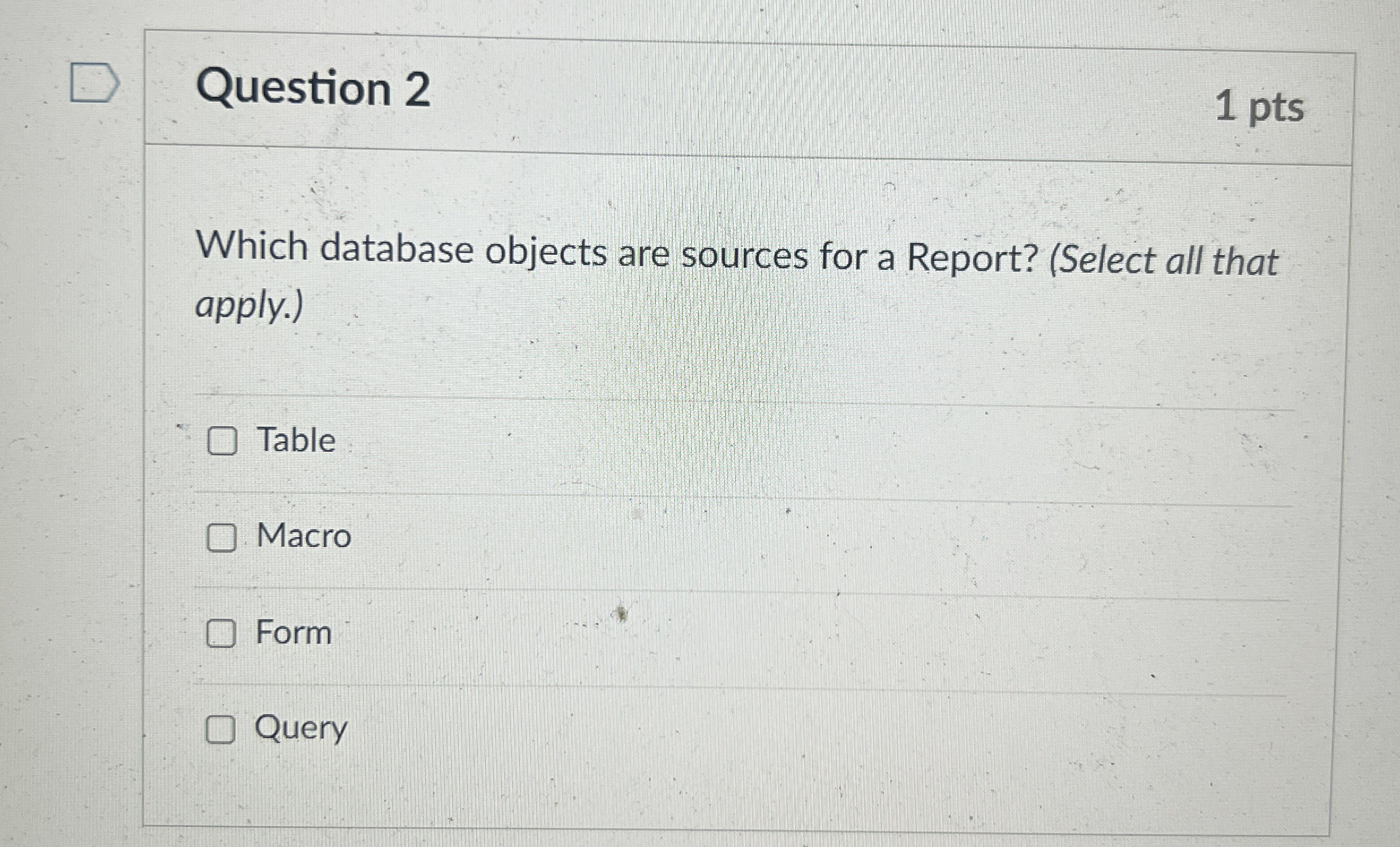Toggle the Query selection on

click(222, 730)
